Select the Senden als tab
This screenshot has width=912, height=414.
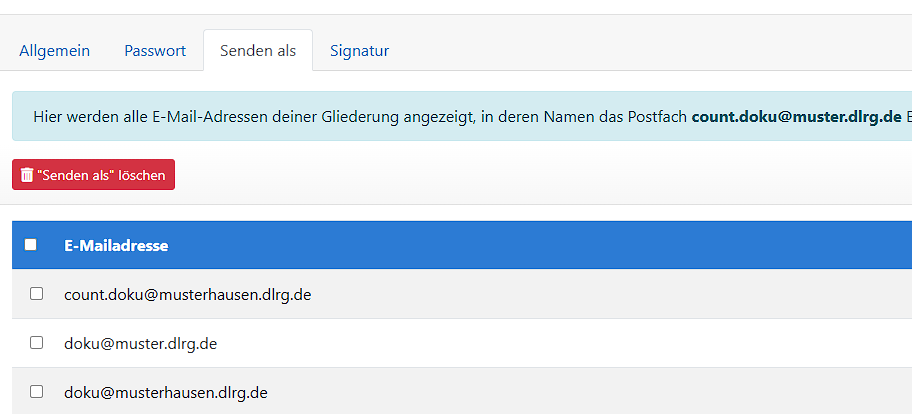[258, 50]
